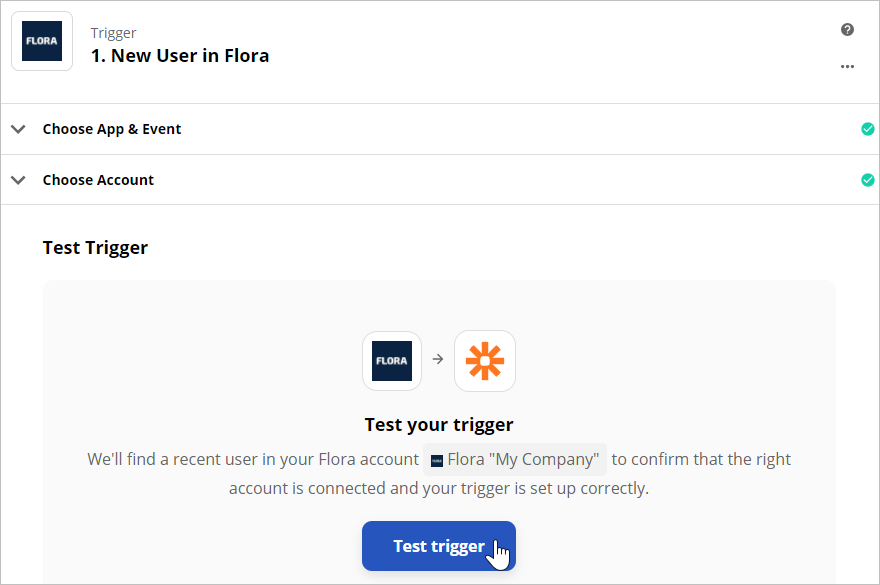Viewport: 880px width, 585px height.
Task: Click the arrow between Flora and Zapier
Action: tap(438, 359)
